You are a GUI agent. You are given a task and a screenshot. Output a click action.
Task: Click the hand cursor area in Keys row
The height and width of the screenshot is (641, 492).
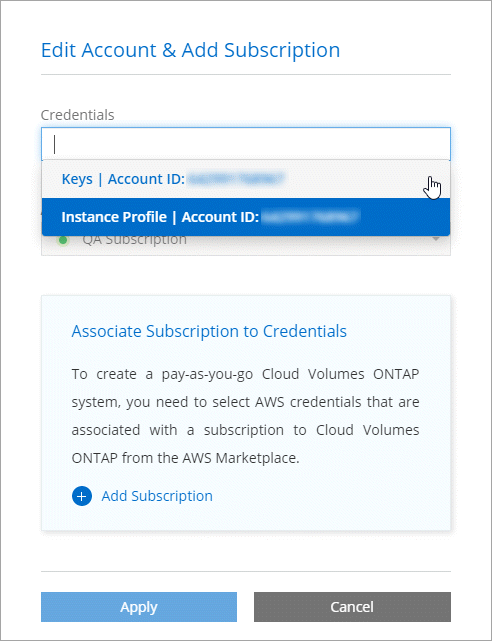click(432, 188)
